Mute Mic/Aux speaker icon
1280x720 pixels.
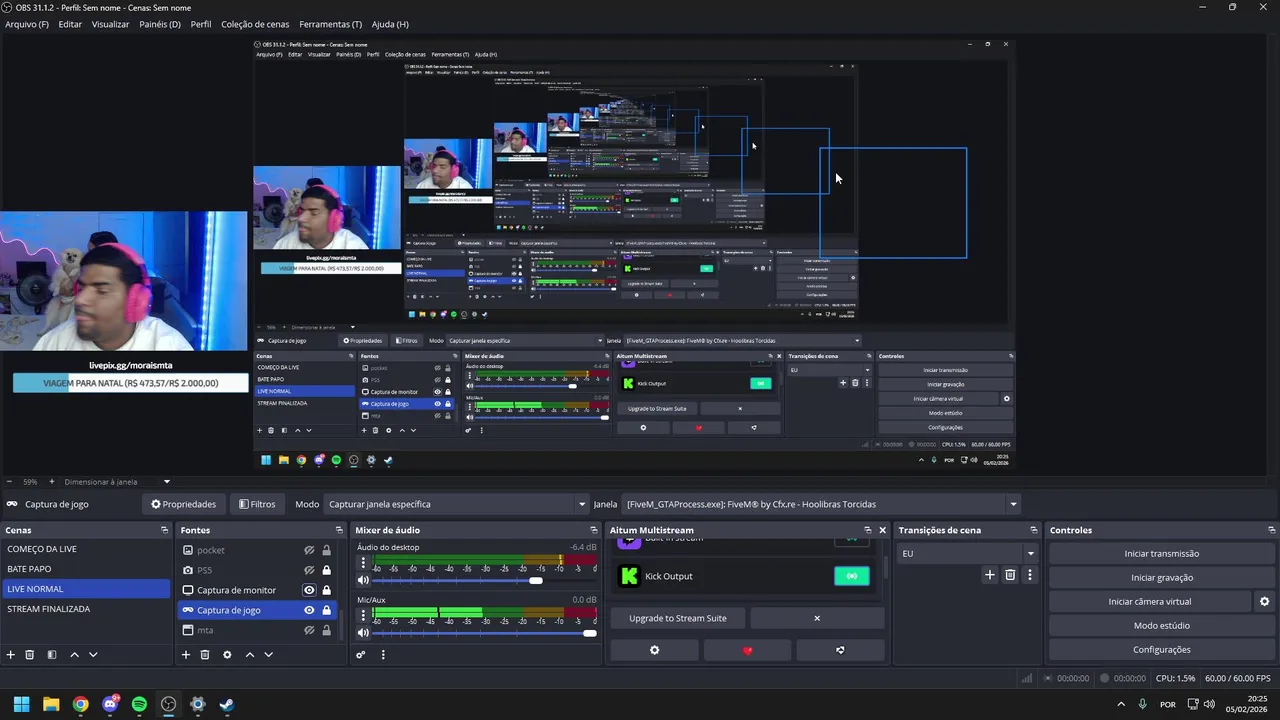(363, 632)
